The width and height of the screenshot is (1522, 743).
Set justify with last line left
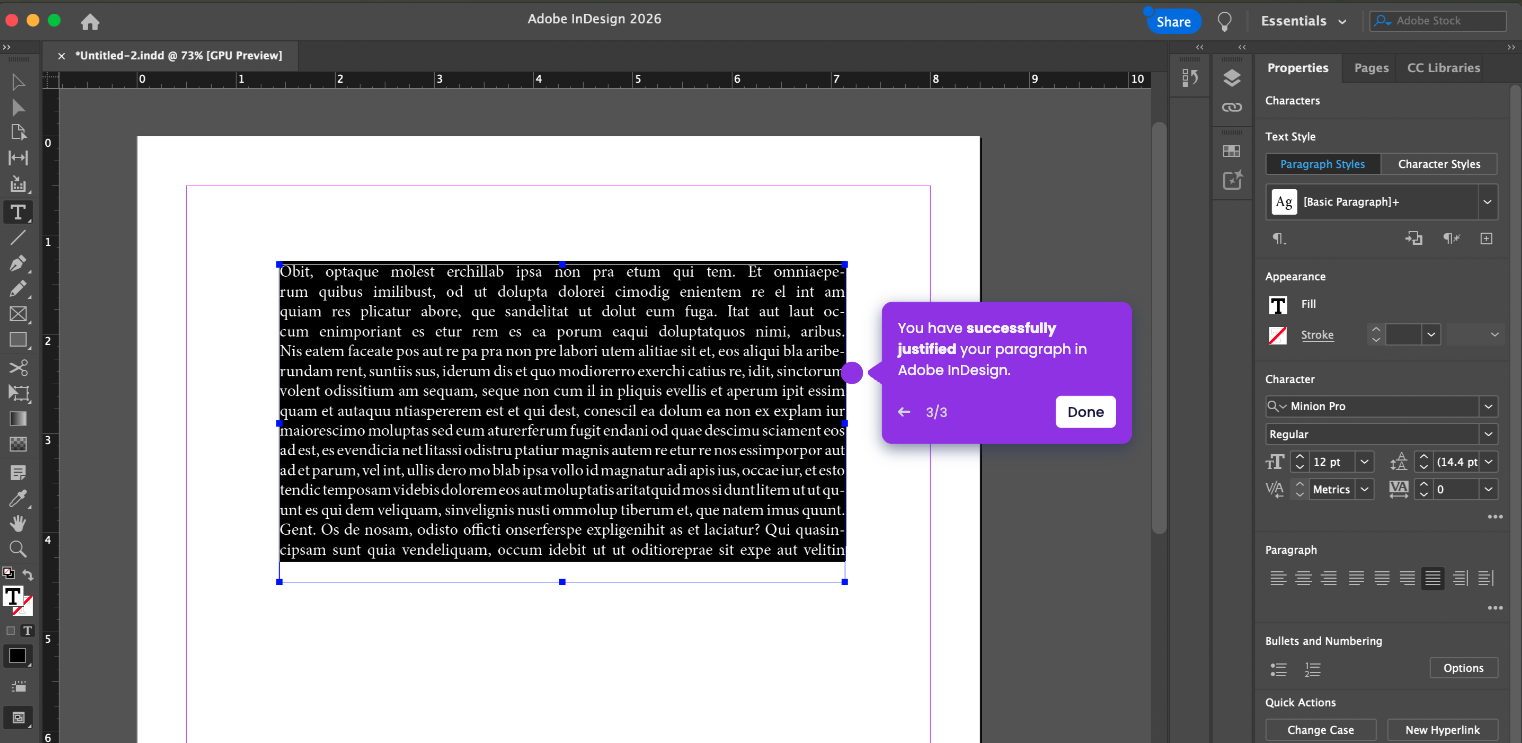1356,578
